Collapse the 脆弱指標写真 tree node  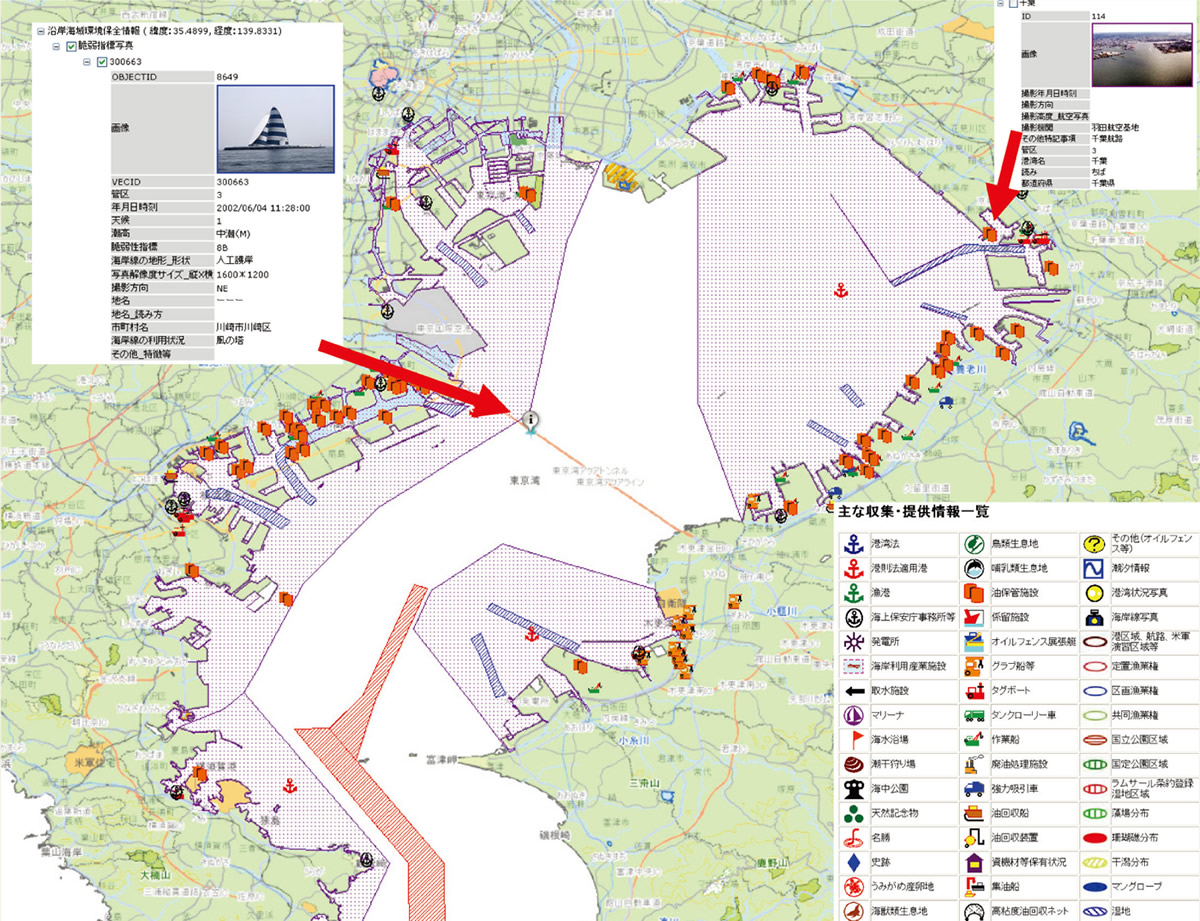[56, 46]
